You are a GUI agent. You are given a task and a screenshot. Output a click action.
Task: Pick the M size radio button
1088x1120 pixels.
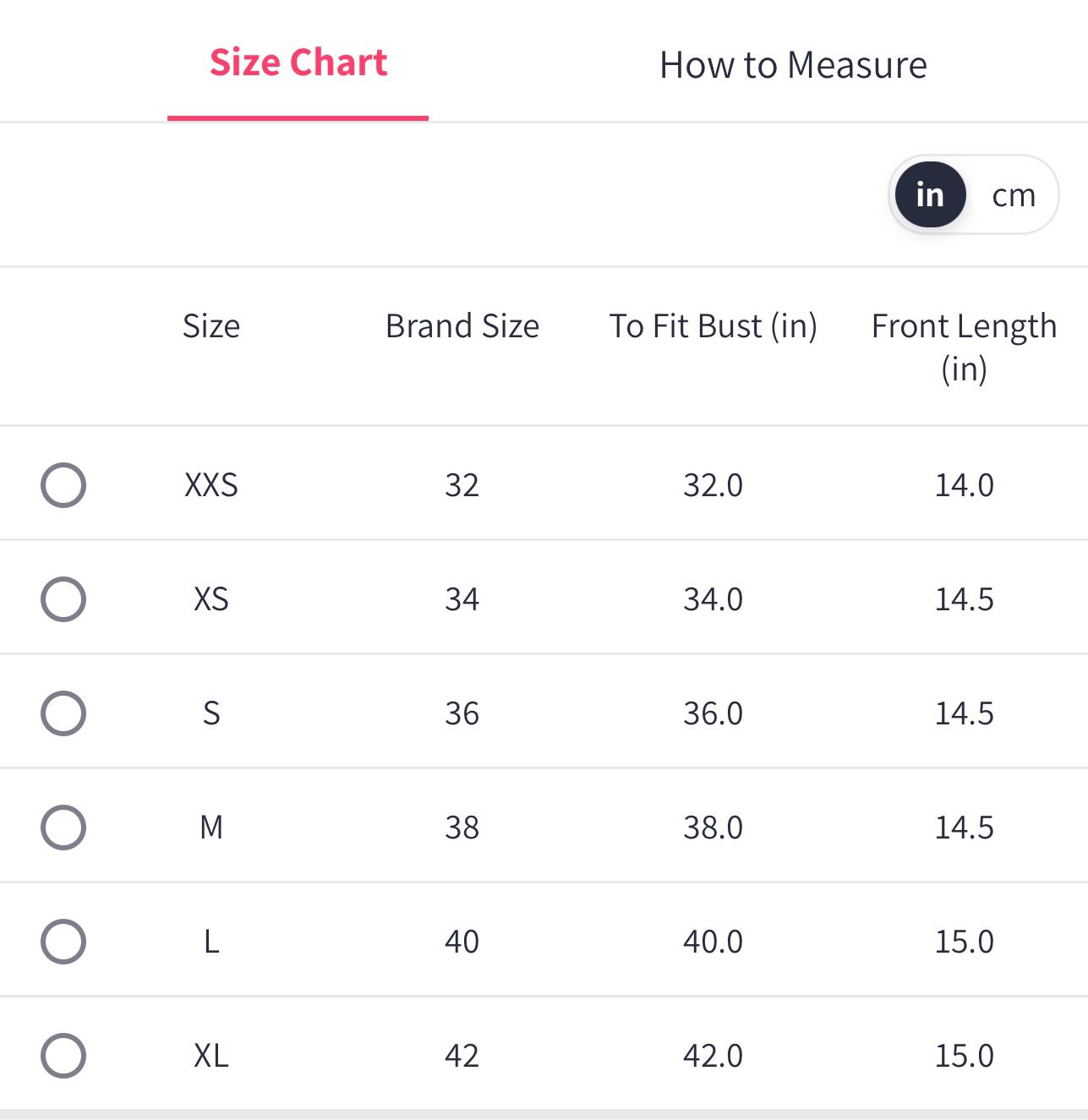pyautogui.click(x=63, y=828)
